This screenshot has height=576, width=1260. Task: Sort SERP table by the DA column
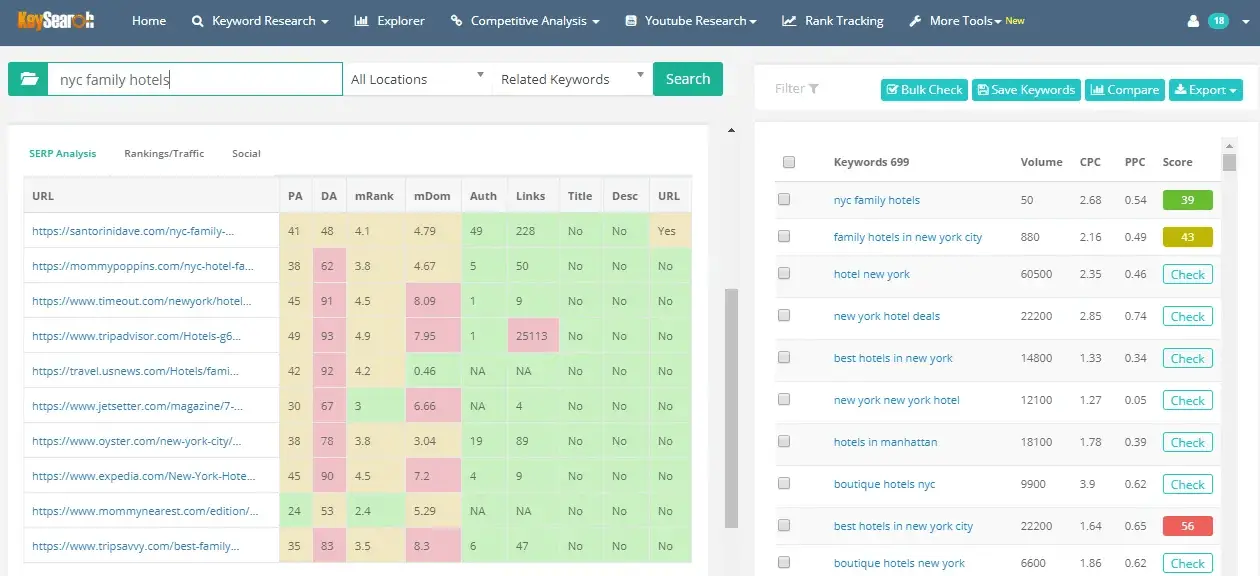point(329,196)
